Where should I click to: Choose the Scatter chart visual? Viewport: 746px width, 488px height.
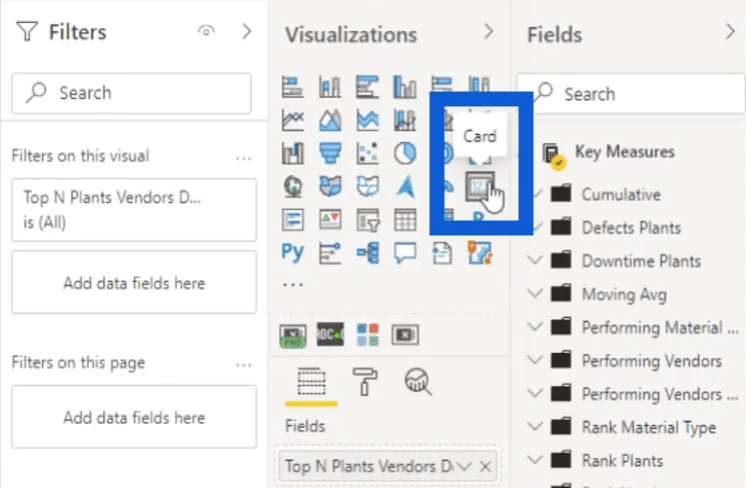tap(367, 153)
